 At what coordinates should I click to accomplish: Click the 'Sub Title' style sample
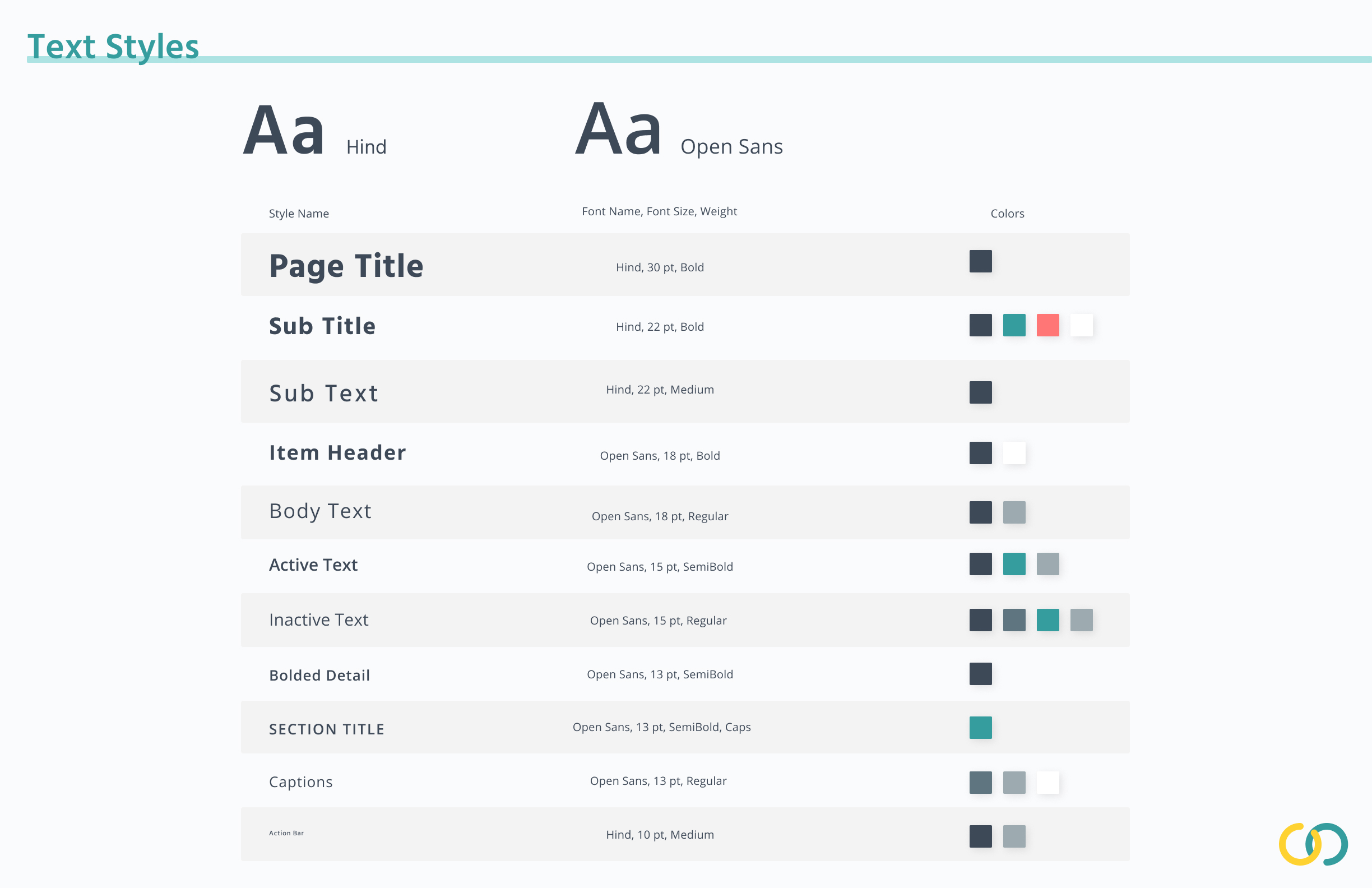point(322,326)
